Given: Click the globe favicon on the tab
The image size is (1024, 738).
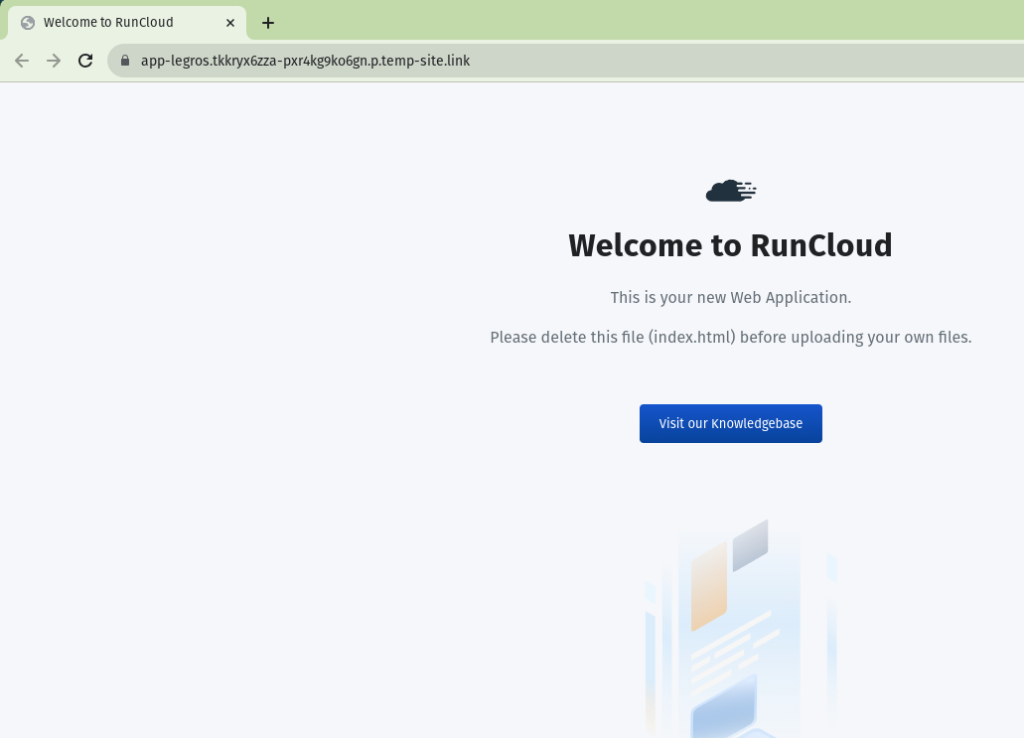Looking at the screenshot, I should (x=27, y=23).
